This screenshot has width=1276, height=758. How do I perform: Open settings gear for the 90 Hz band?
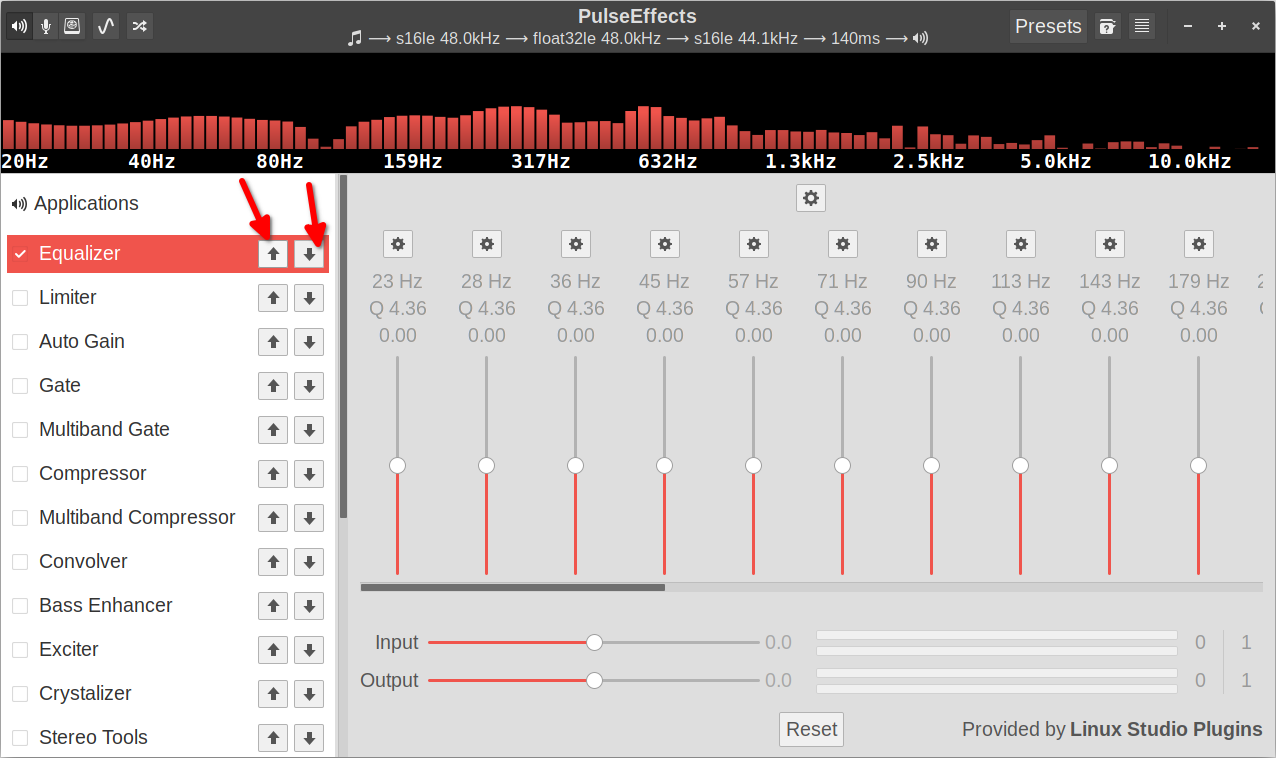[932, 244]
